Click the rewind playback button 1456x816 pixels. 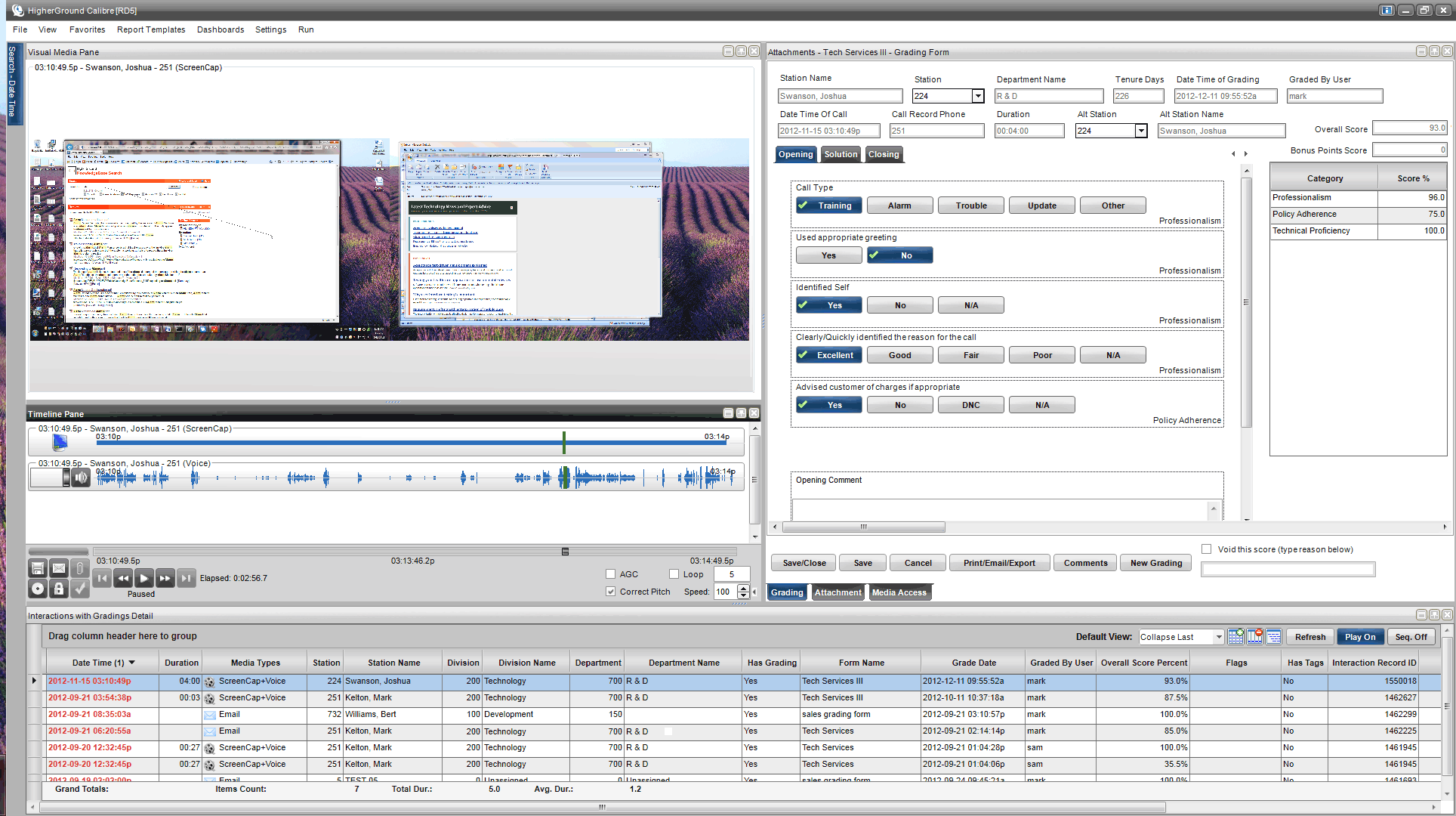tap(123, 578)
